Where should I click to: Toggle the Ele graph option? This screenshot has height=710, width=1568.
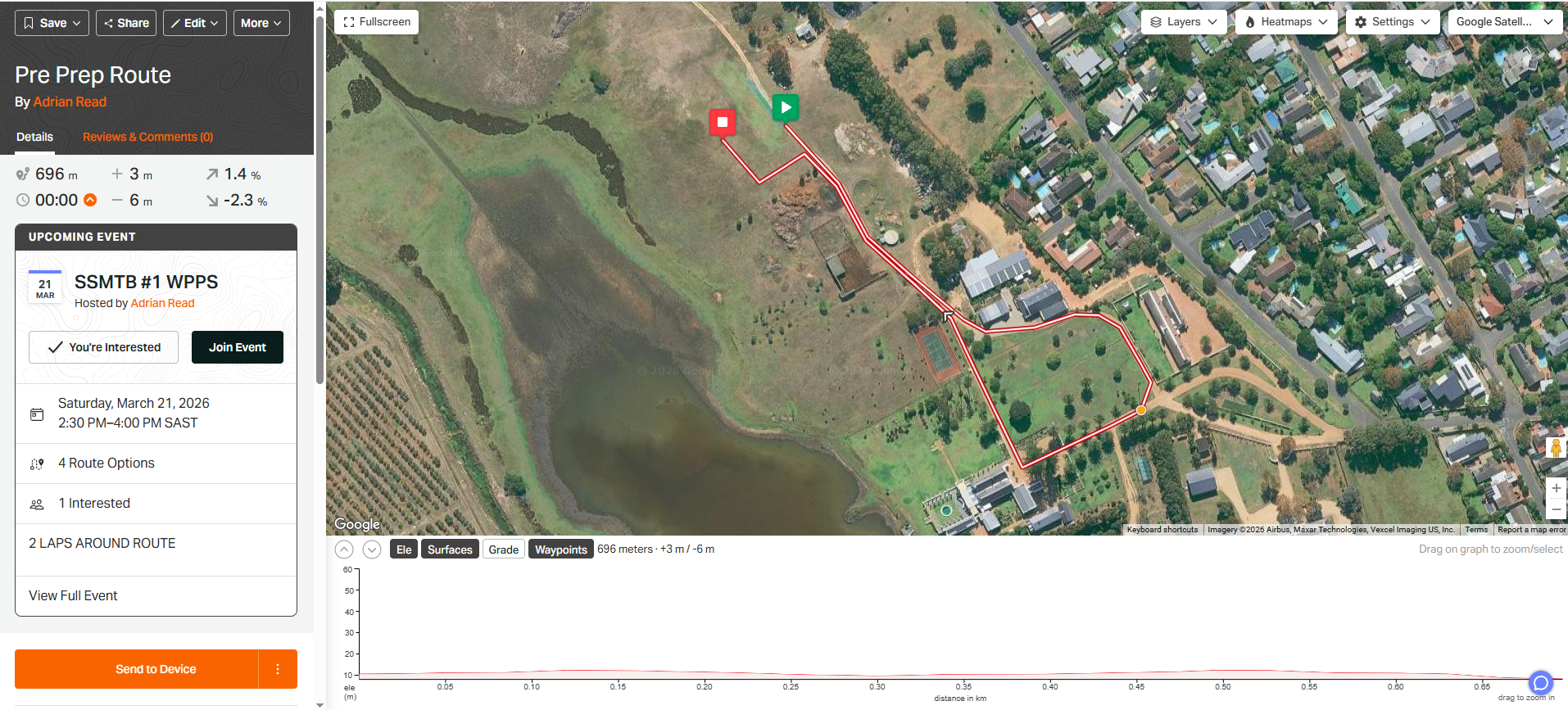click(x=404, y=549)
